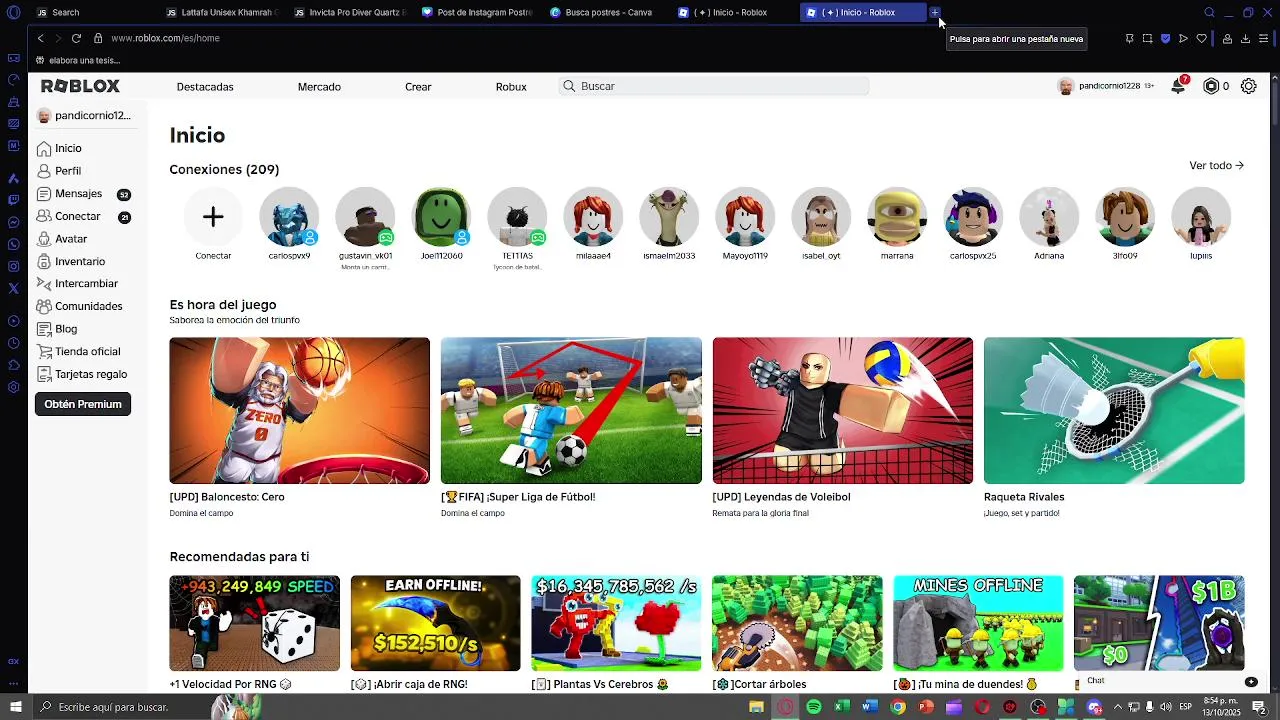
Task: Open pandicornio12... profile in sidebar
Action: [84, 116]
